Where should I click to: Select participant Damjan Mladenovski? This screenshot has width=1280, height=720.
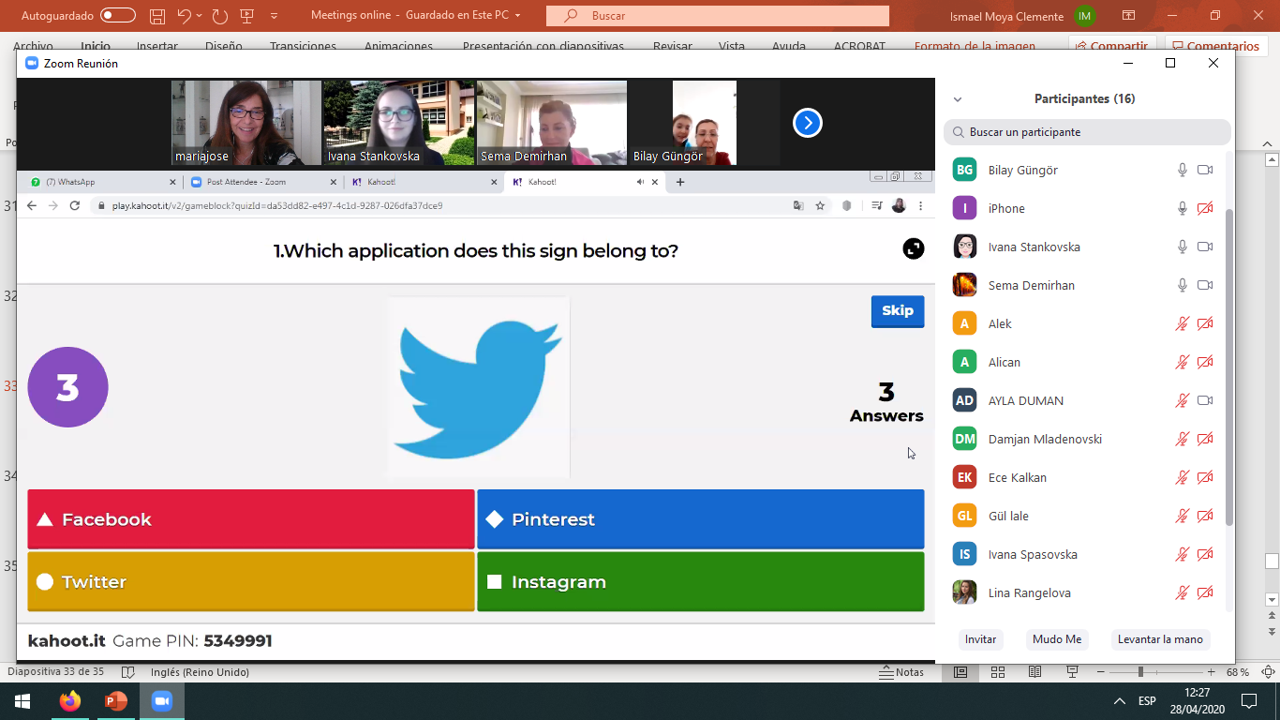1084,439
